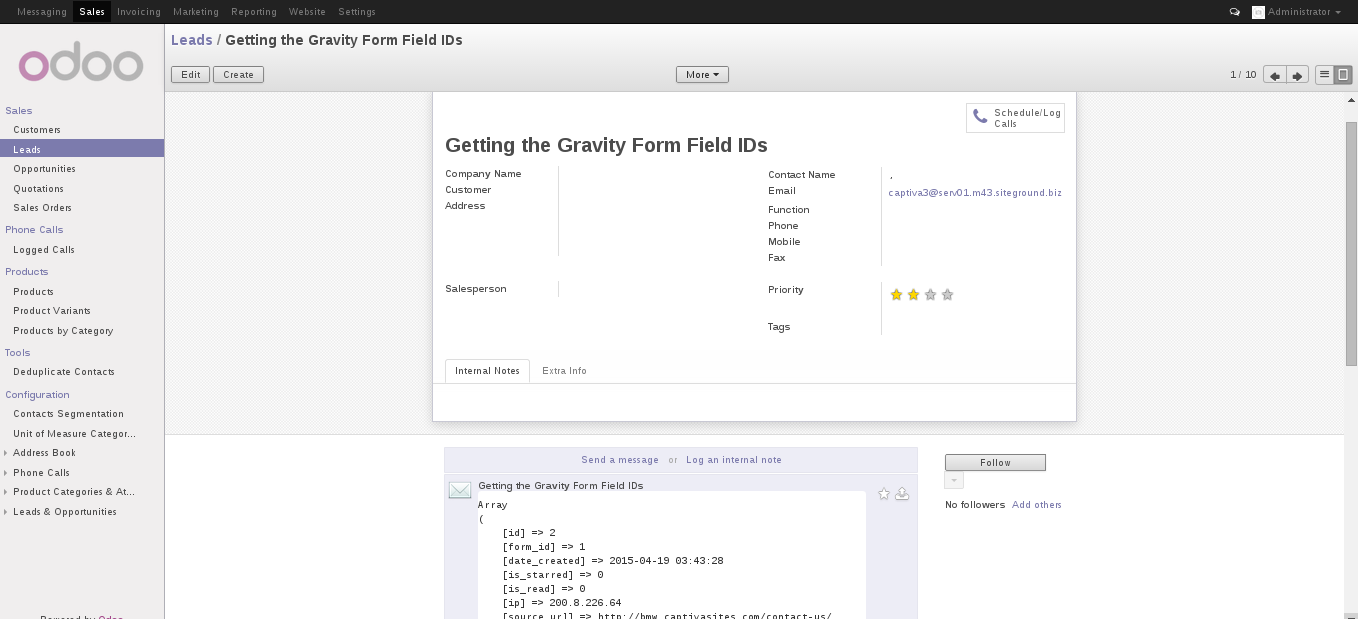
Task: Open the More actions dropdown
Action: [x=702, y=74]
